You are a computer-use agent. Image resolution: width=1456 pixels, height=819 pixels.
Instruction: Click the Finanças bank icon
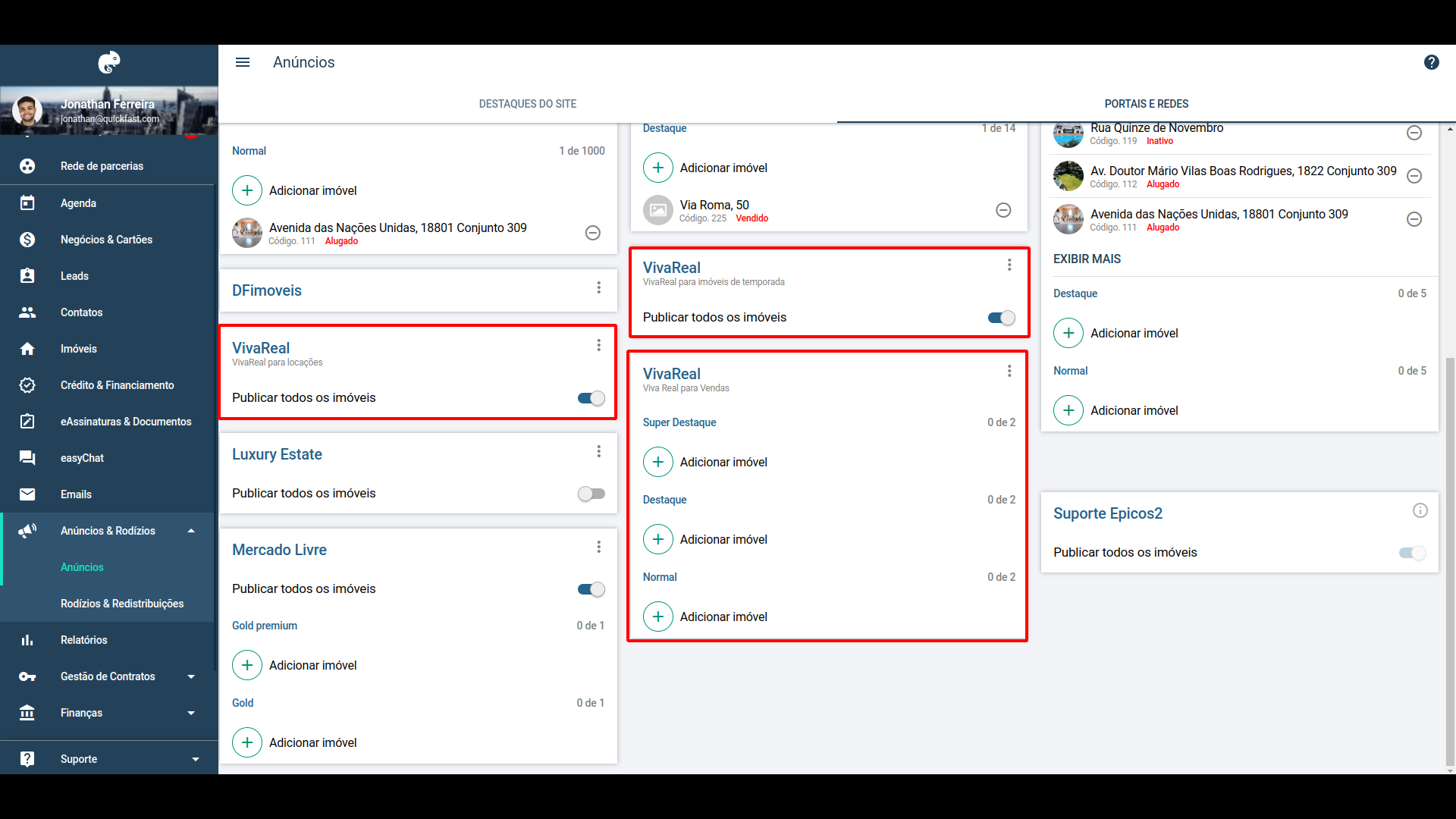[27, 713]
